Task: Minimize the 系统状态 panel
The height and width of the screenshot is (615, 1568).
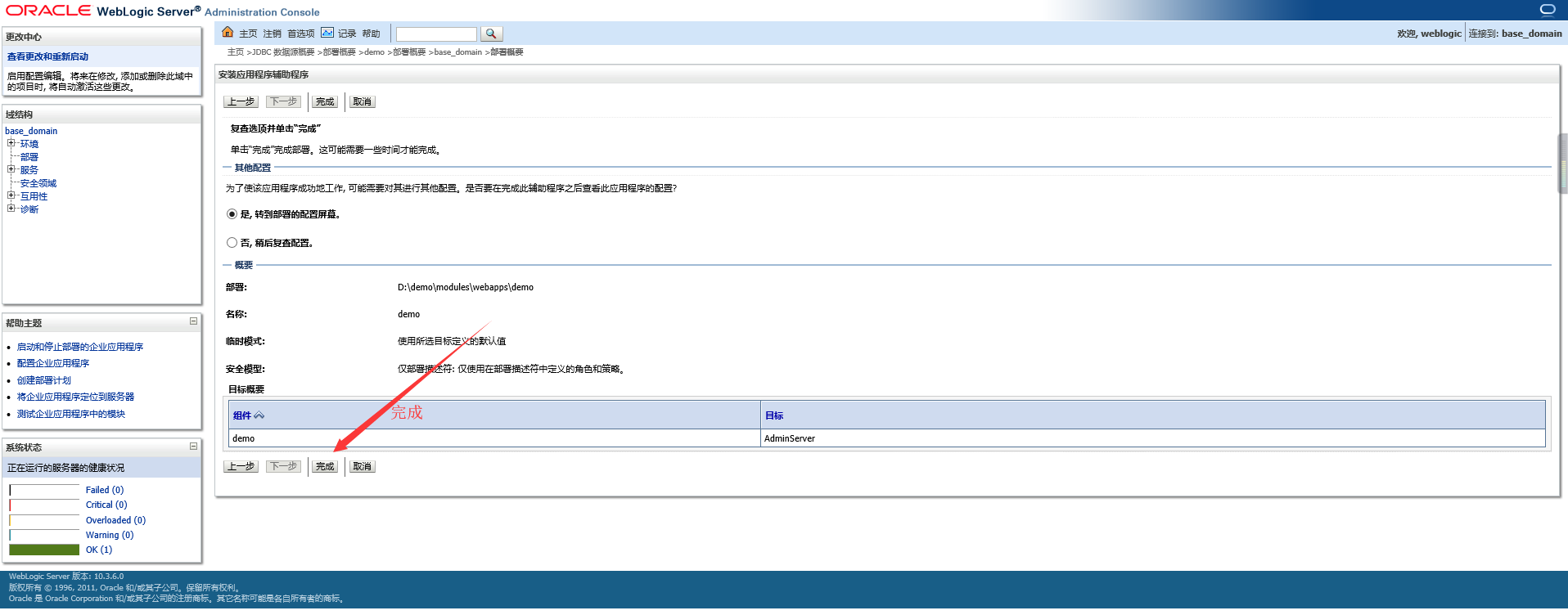Action: tap(193, 446)
